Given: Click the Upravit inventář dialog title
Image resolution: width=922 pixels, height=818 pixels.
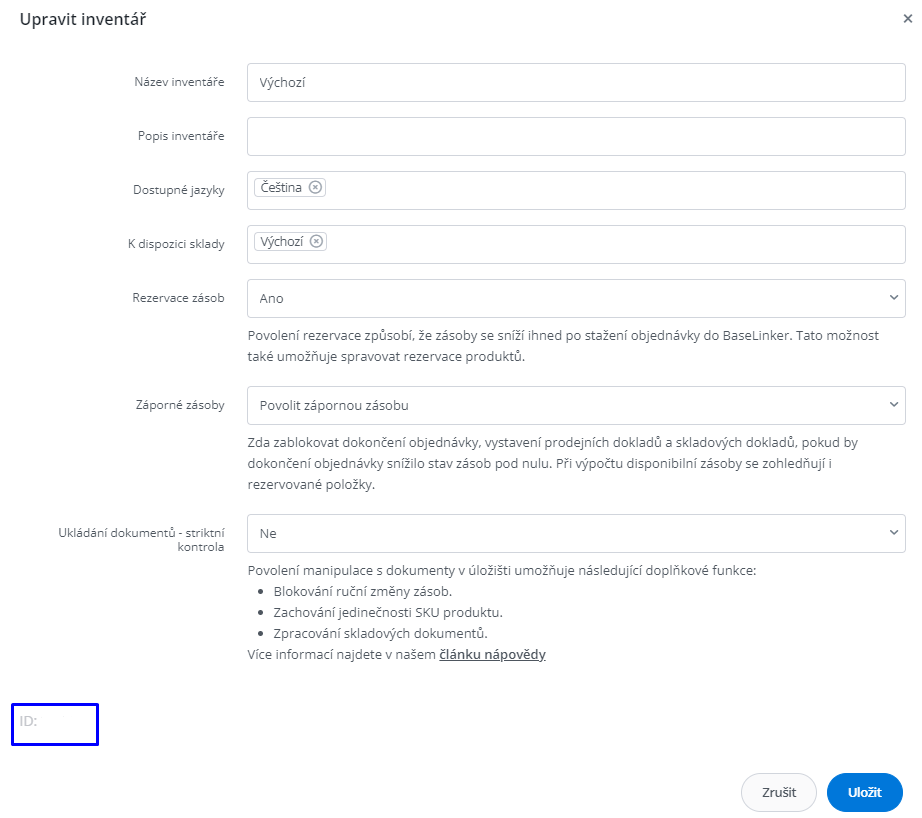Looking at the screenshot, I should click(84, 19).
